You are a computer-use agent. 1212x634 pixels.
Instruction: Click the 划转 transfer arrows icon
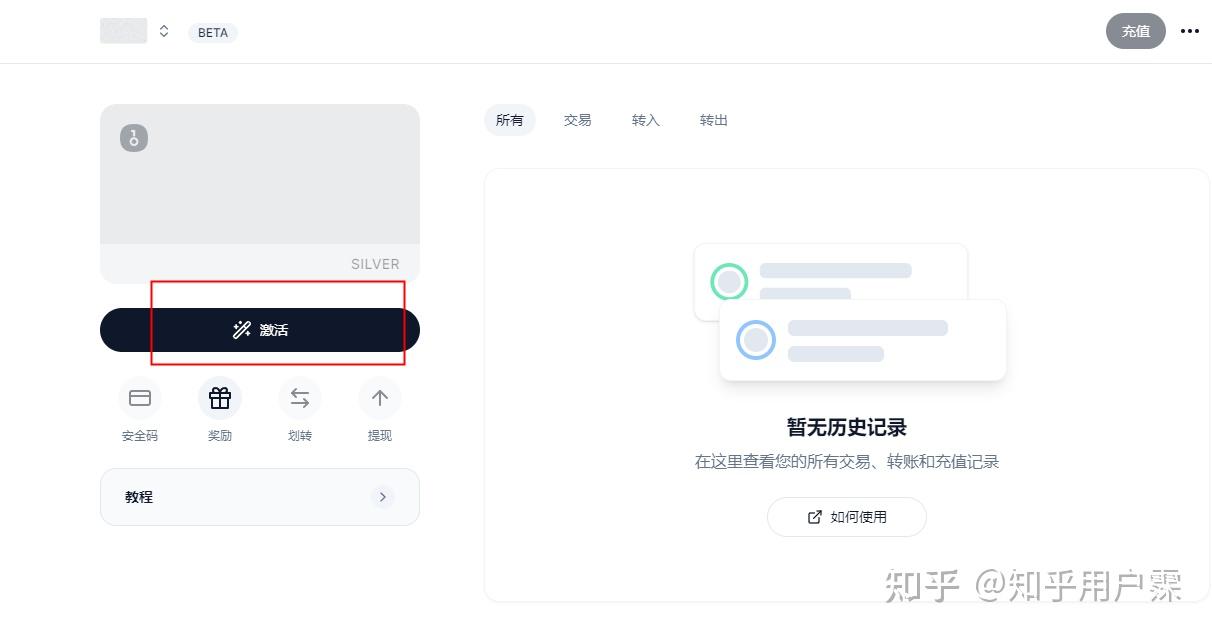click(300, 398)
